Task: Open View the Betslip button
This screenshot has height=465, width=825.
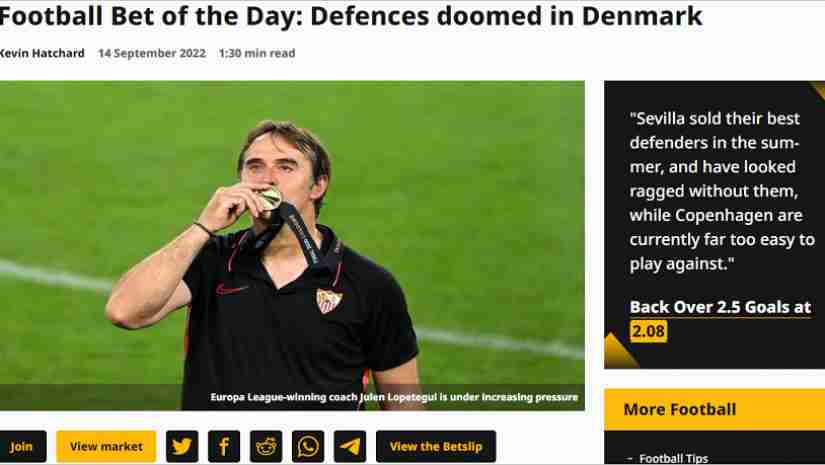Action: click(x=436, y=446)
